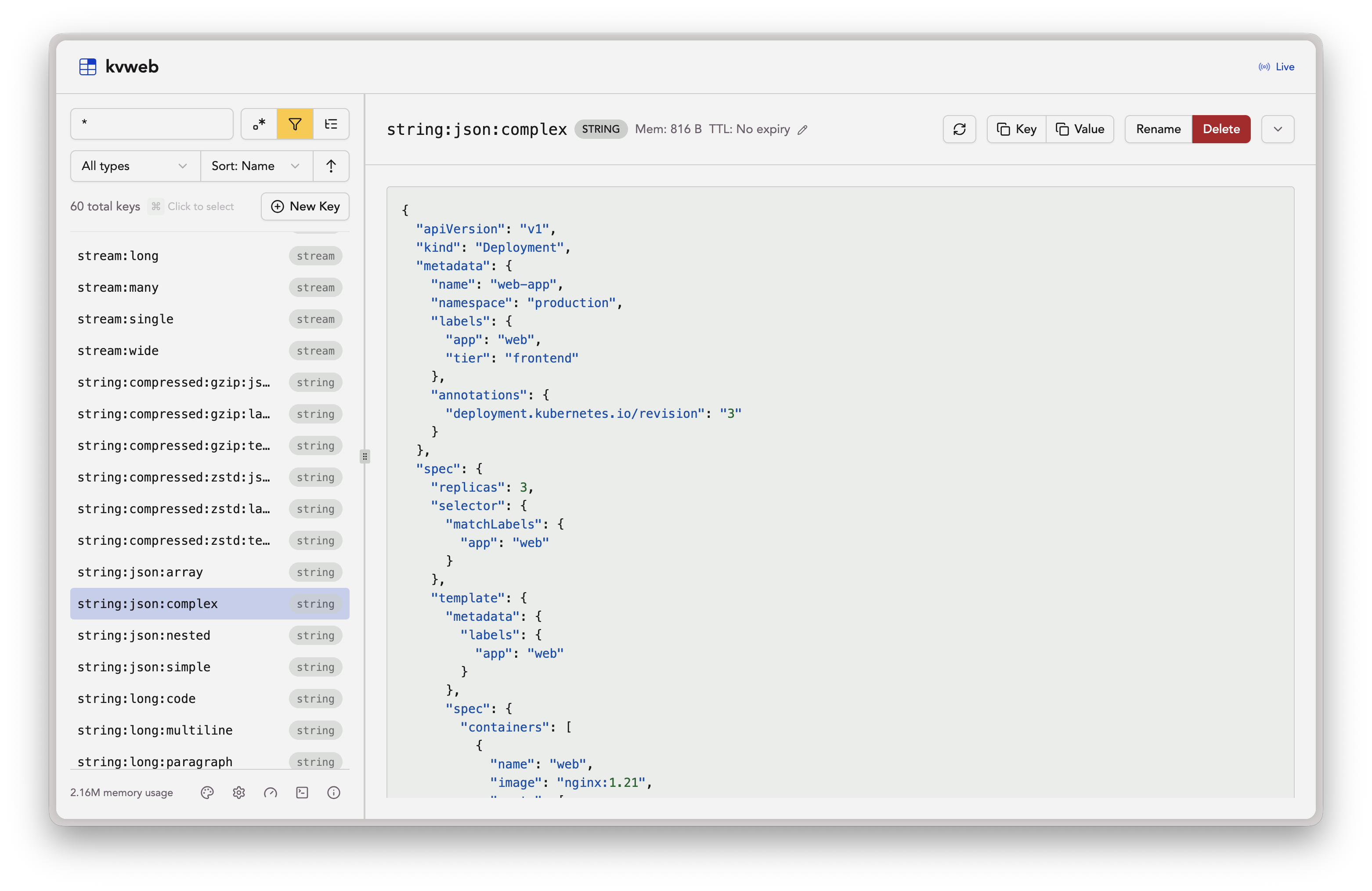
Task: Click the sidebar resize handle
Action: click(x=365, y=457)
